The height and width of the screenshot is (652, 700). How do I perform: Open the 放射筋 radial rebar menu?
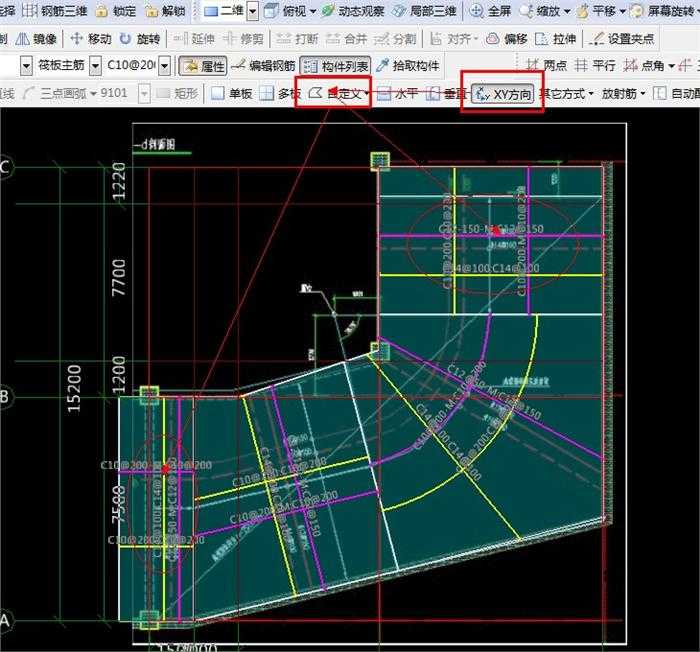[623, 93]
